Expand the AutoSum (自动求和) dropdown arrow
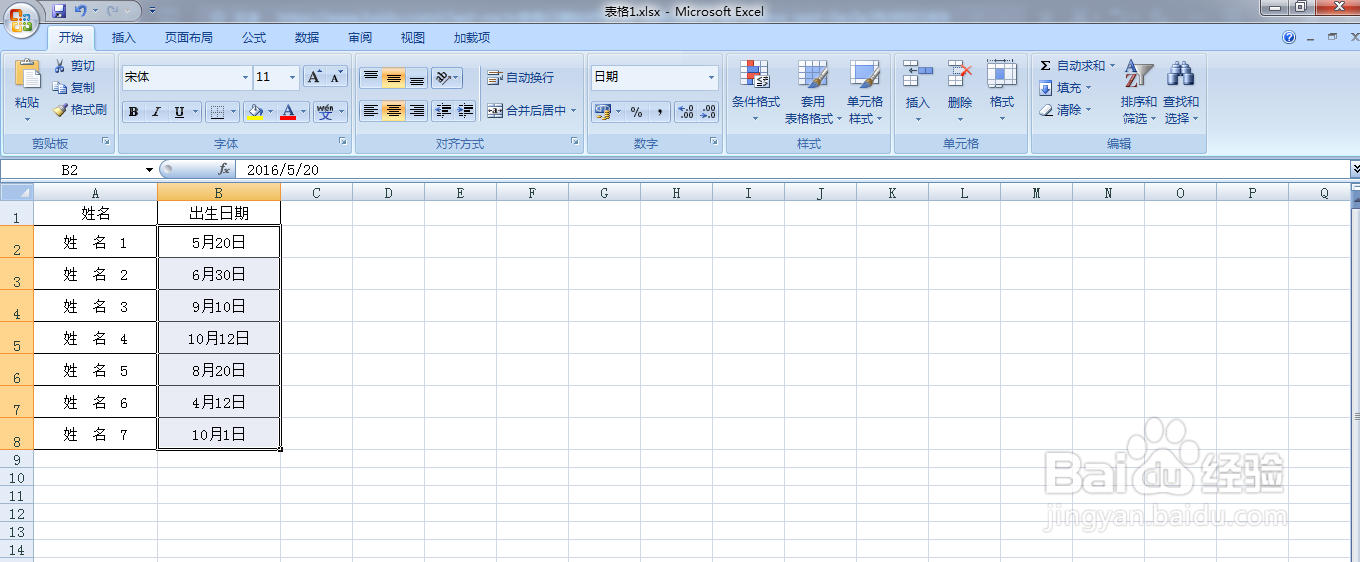Image resolution: width=1360 pixels, height=562 pixels. pos(1112,66)
